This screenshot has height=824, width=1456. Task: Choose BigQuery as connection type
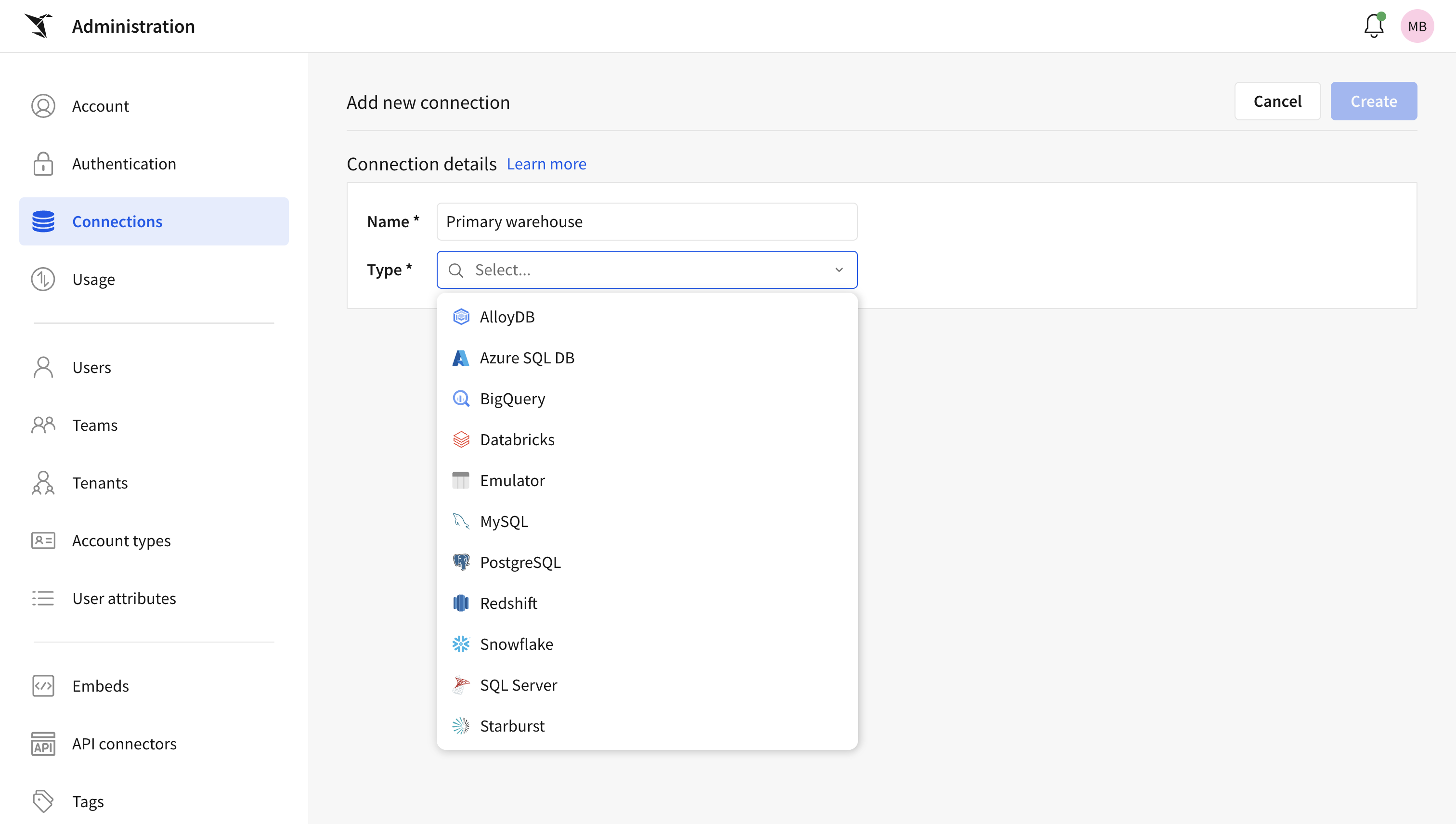point(512,399)
